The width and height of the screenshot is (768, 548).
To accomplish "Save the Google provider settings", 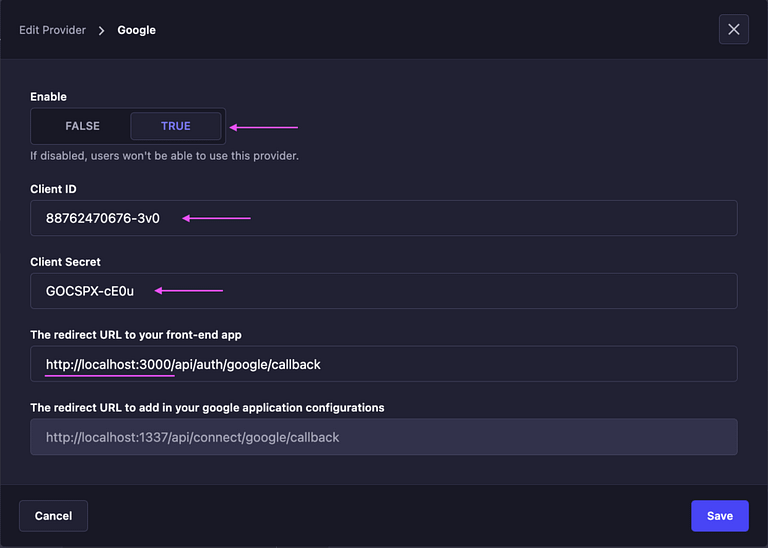I will (x=719, y=516).
